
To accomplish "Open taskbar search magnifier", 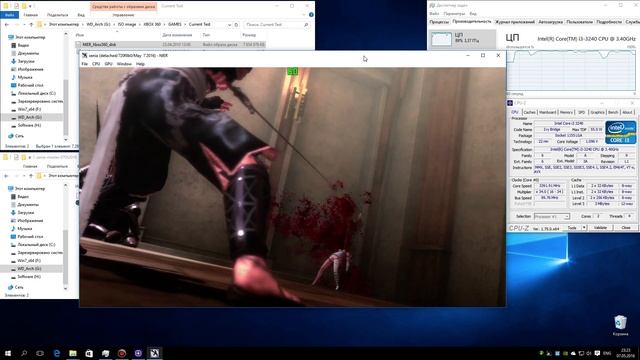I will [24, 353].
